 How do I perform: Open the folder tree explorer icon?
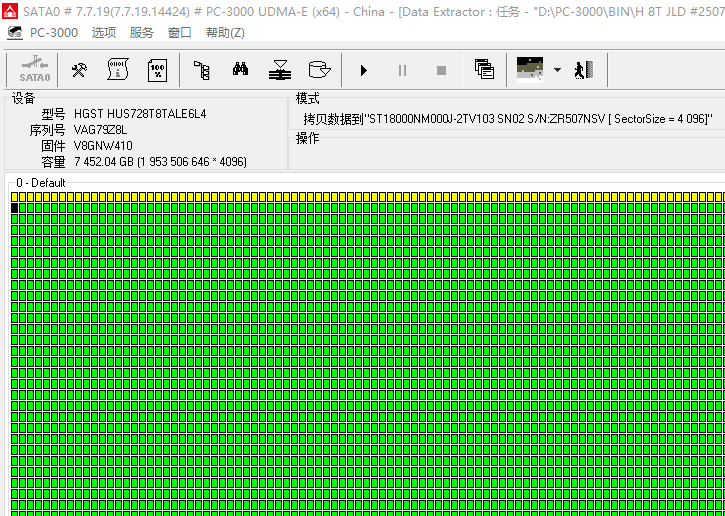coord(201,70)
